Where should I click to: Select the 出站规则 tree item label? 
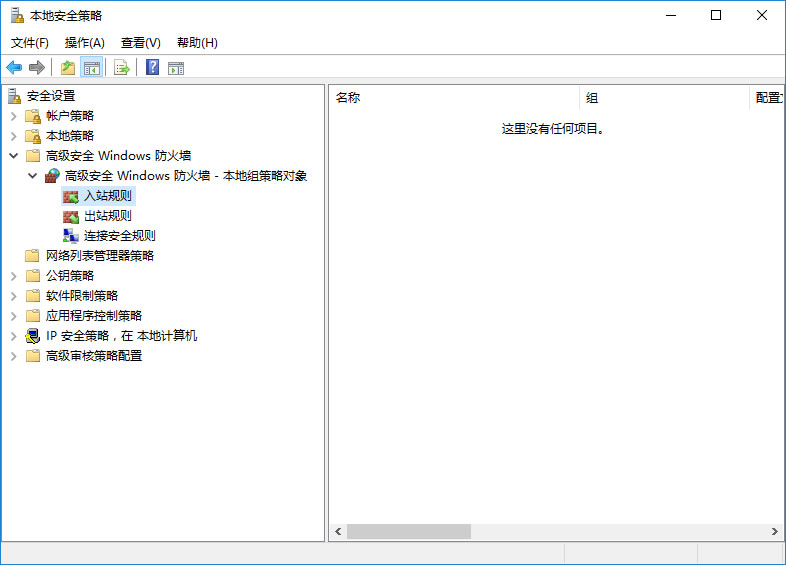pos(108,216)
